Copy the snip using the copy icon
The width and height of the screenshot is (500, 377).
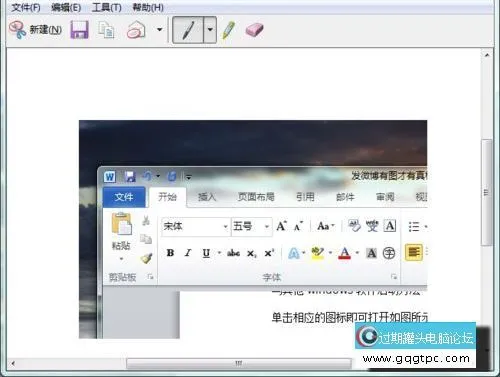coord(106,30)
